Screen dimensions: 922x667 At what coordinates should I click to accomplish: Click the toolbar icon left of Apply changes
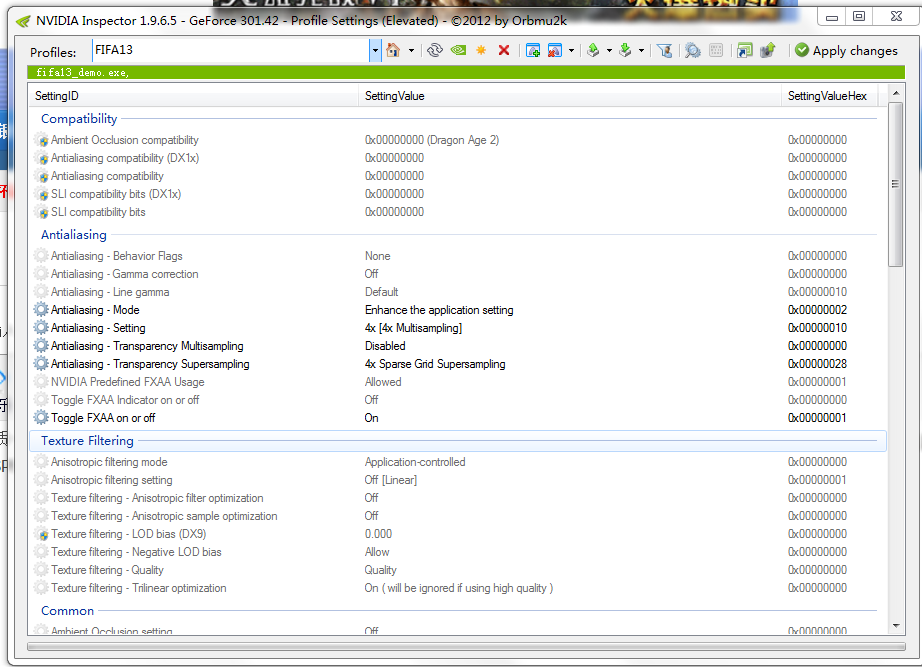point(768,51)
